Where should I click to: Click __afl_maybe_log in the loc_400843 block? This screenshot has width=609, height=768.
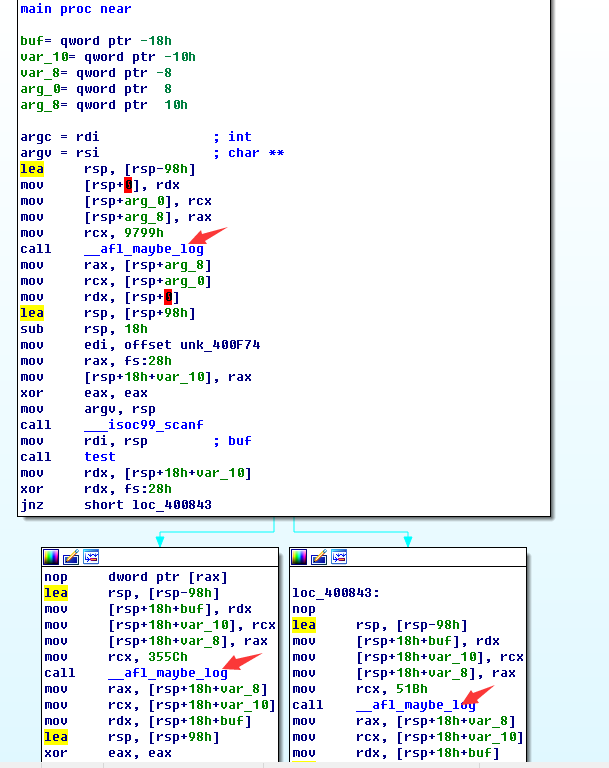pos(416,705)
